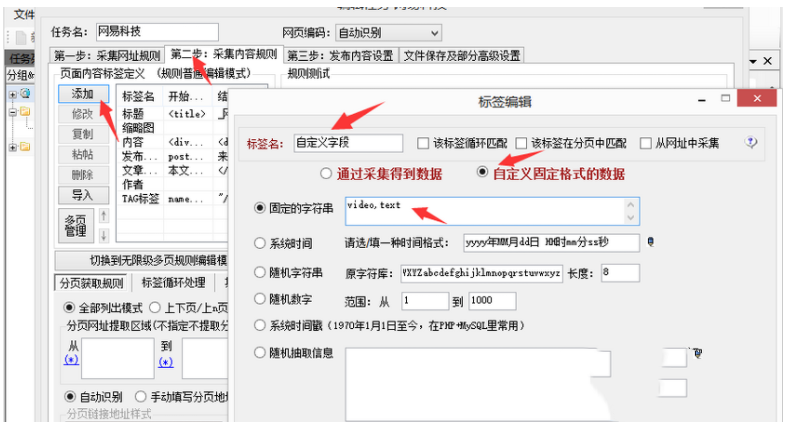Open 第三步：发布内容设置 tab
The width and height of the screenshot is (786, 422).
click(341, 55)
